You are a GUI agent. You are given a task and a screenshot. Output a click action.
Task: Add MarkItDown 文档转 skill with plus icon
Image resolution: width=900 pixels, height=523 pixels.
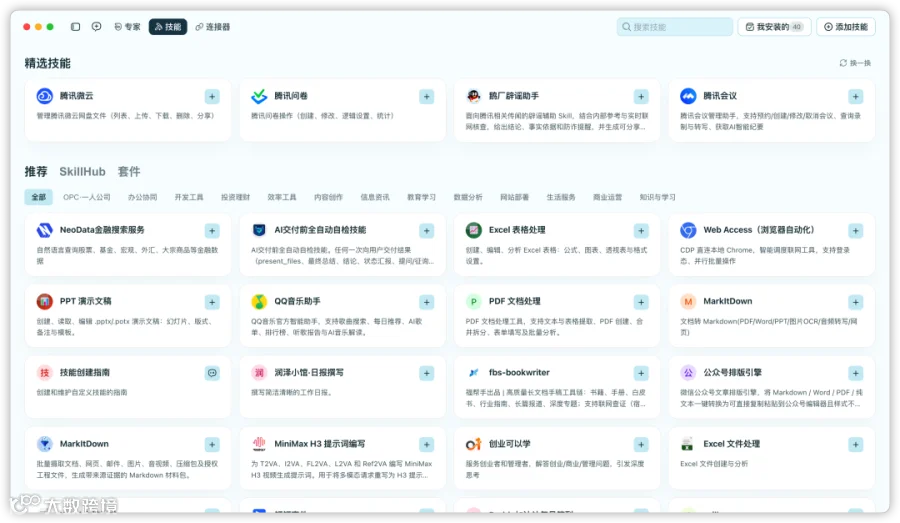coord(856,302)
